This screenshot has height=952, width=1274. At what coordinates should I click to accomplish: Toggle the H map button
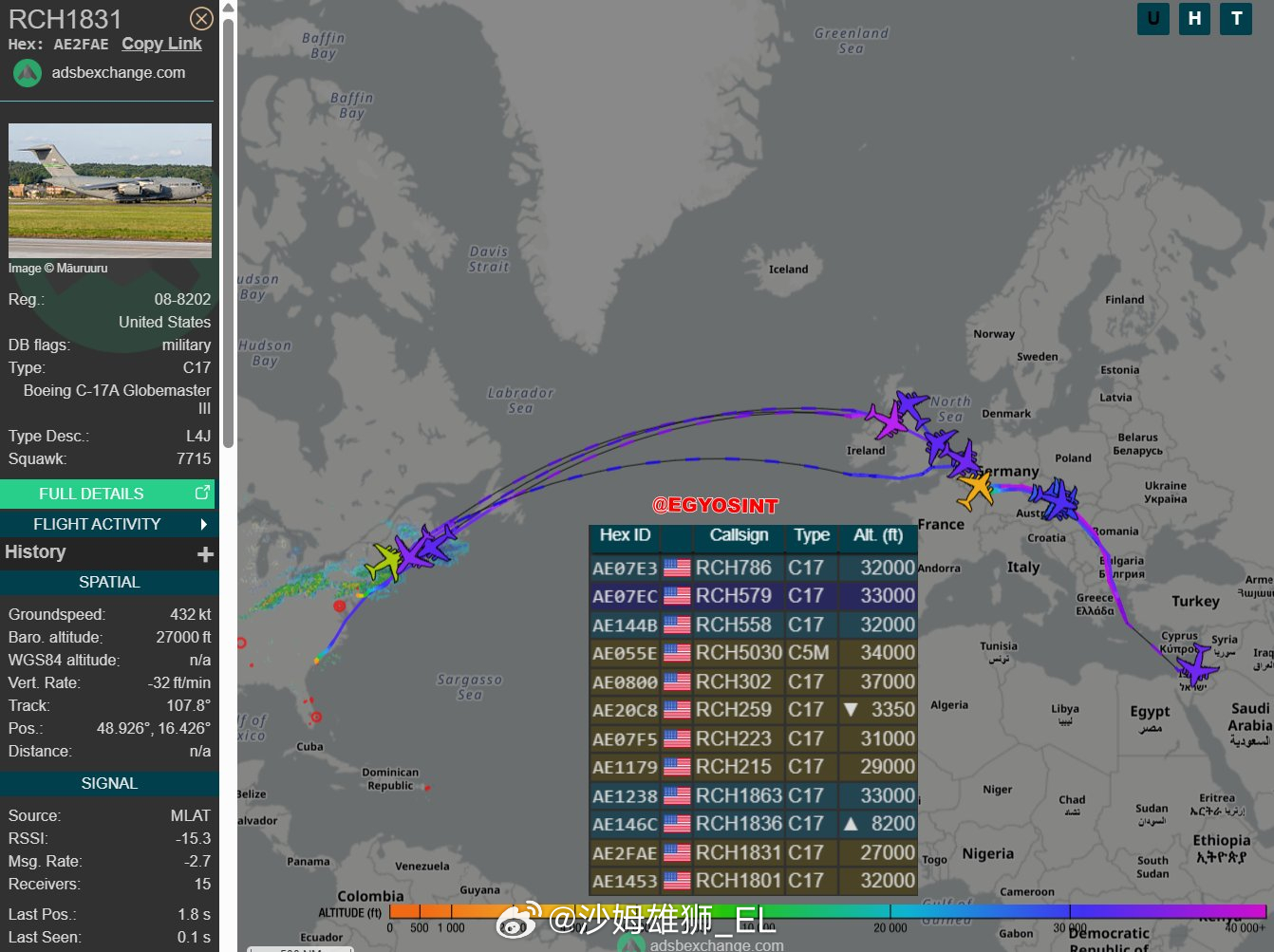(x=1195, y=18)
